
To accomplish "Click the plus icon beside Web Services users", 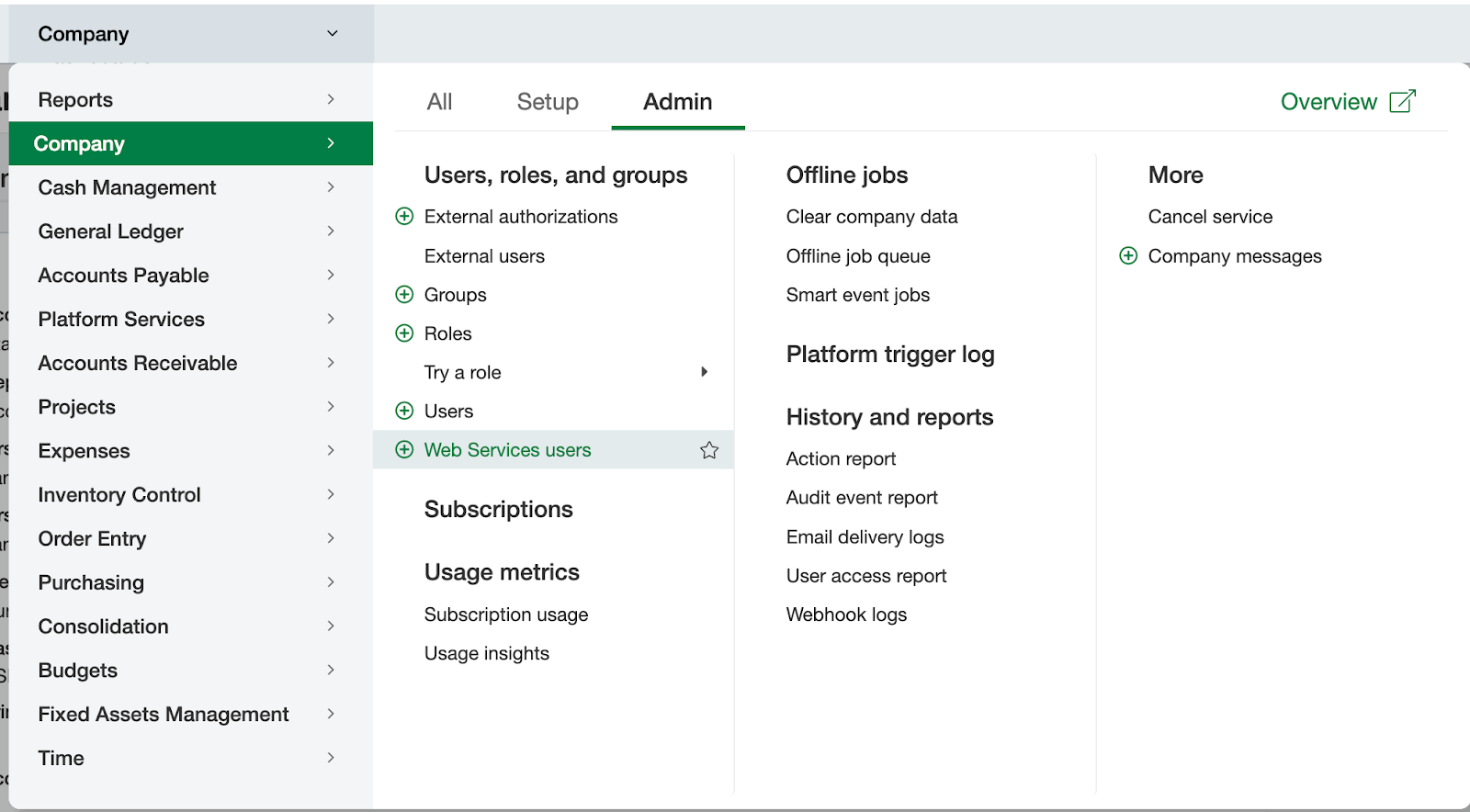I will [404, 450].
